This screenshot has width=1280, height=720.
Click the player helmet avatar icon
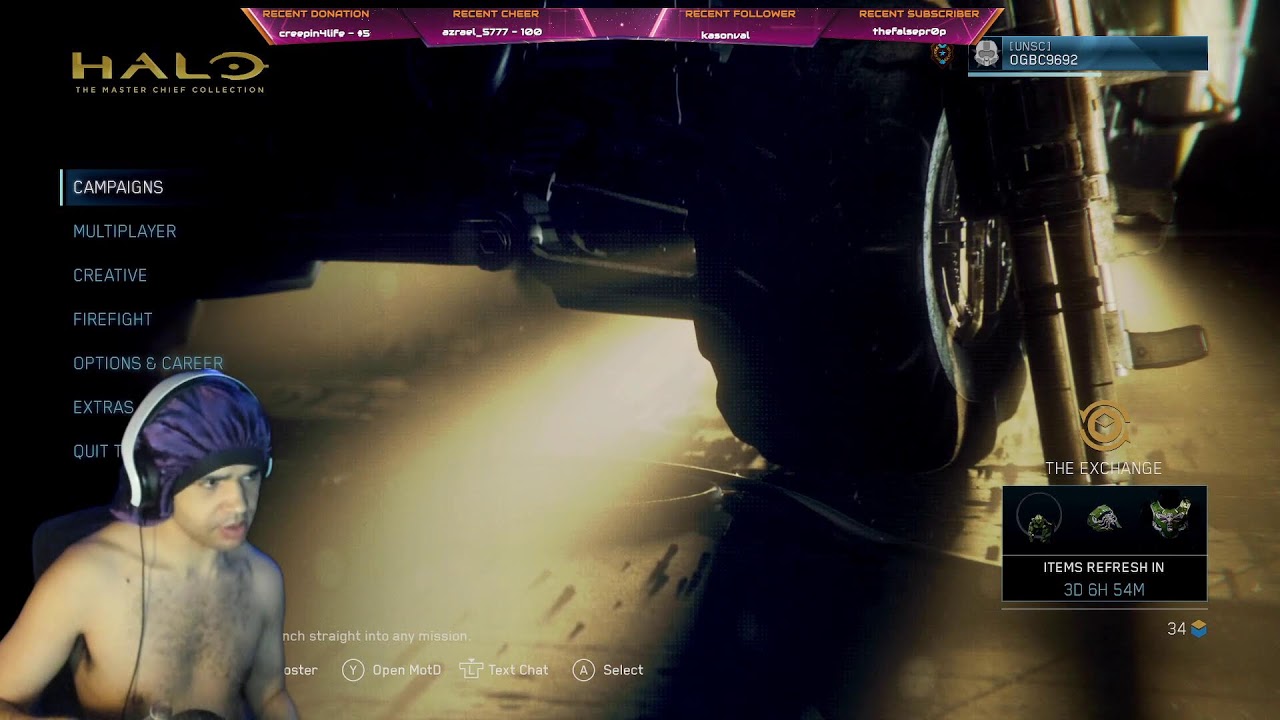(x=987, y=54)
